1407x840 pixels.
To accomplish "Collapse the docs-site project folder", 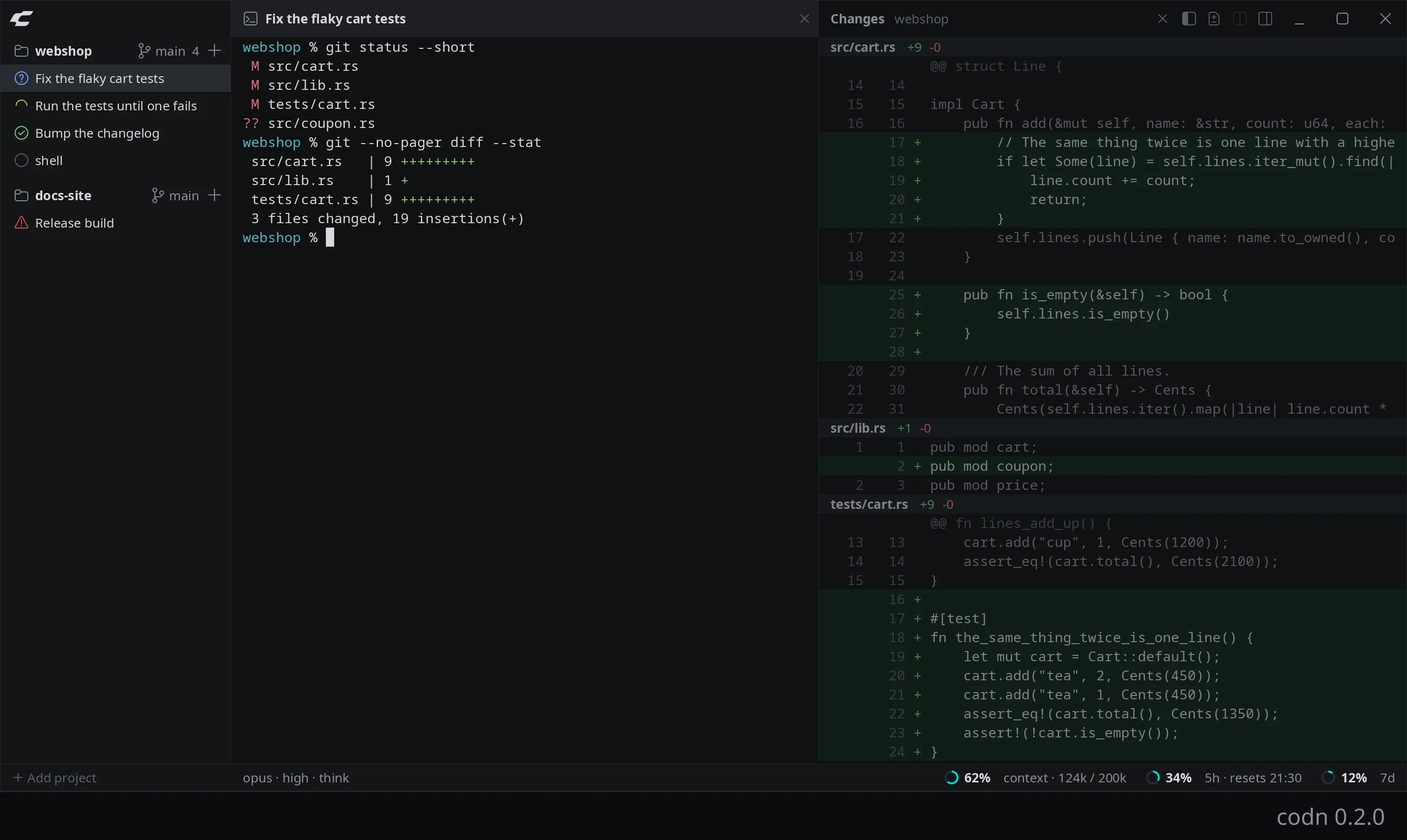I will [x=21, y=195].
